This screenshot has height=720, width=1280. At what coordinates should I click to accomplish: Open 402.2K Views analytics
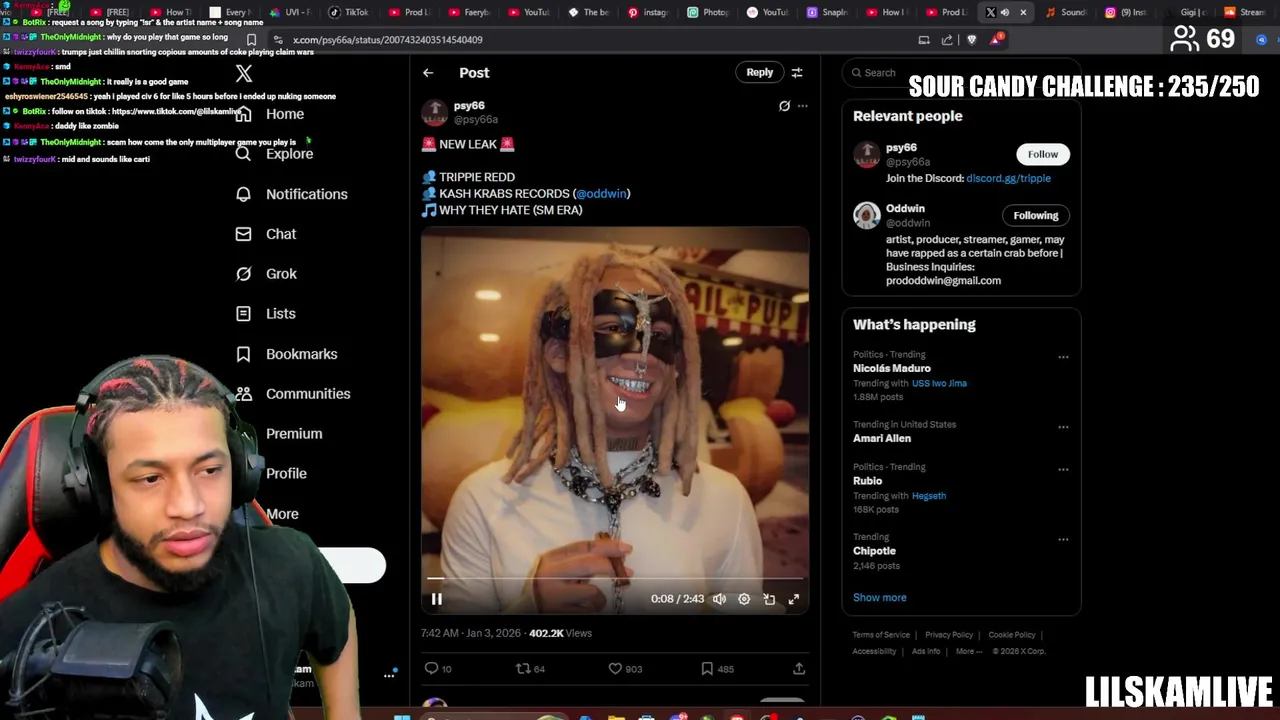point(560,633)
